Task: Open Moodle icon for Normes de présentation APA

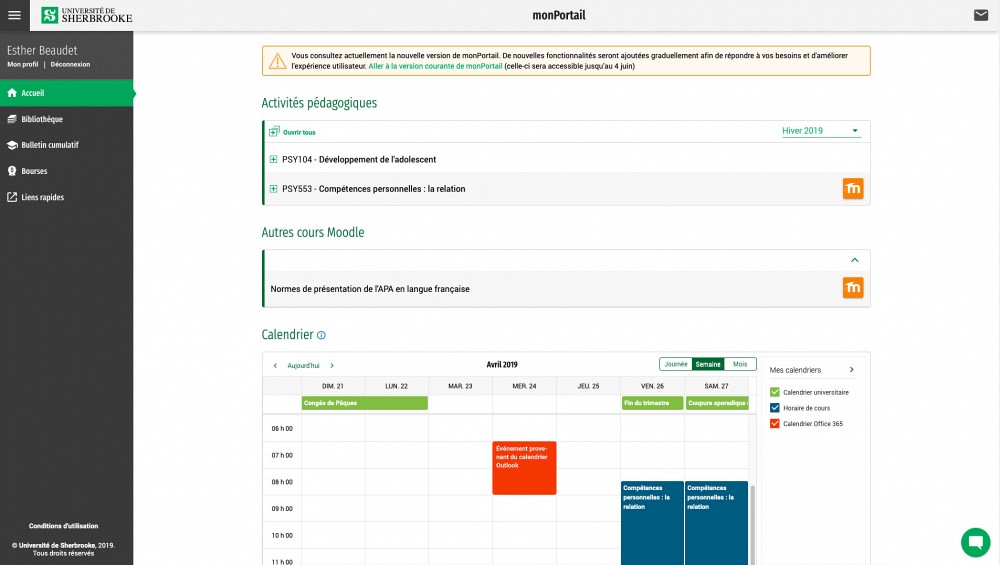Action: [853, 289]
